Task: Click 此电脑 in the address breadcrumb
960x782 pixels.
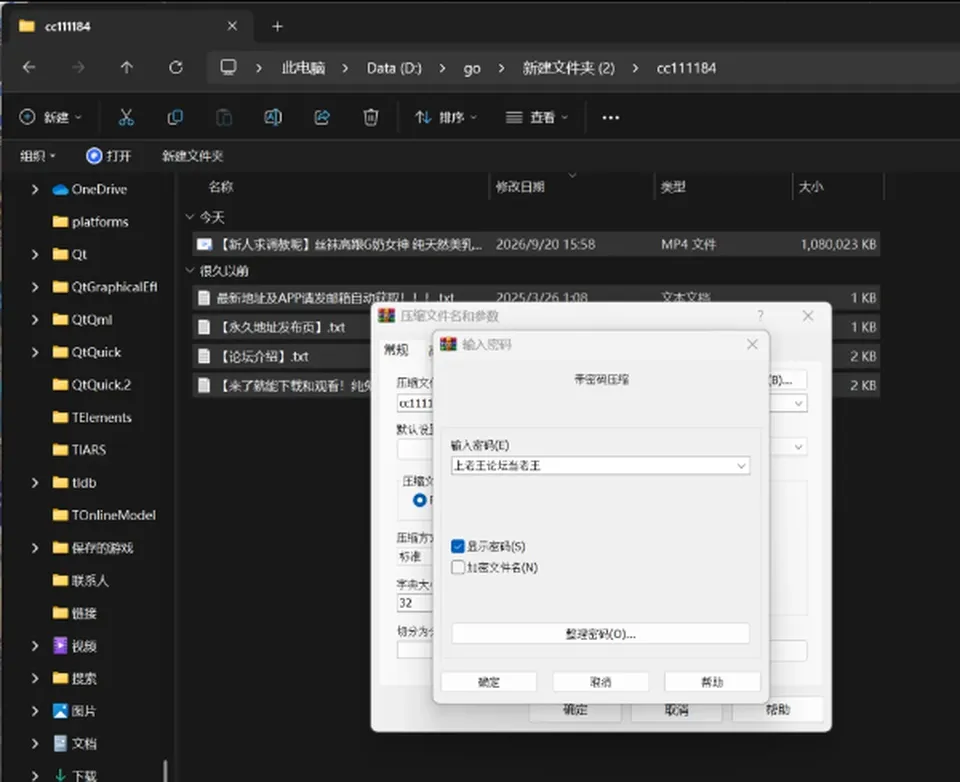Action: click(x=303, y=67)
